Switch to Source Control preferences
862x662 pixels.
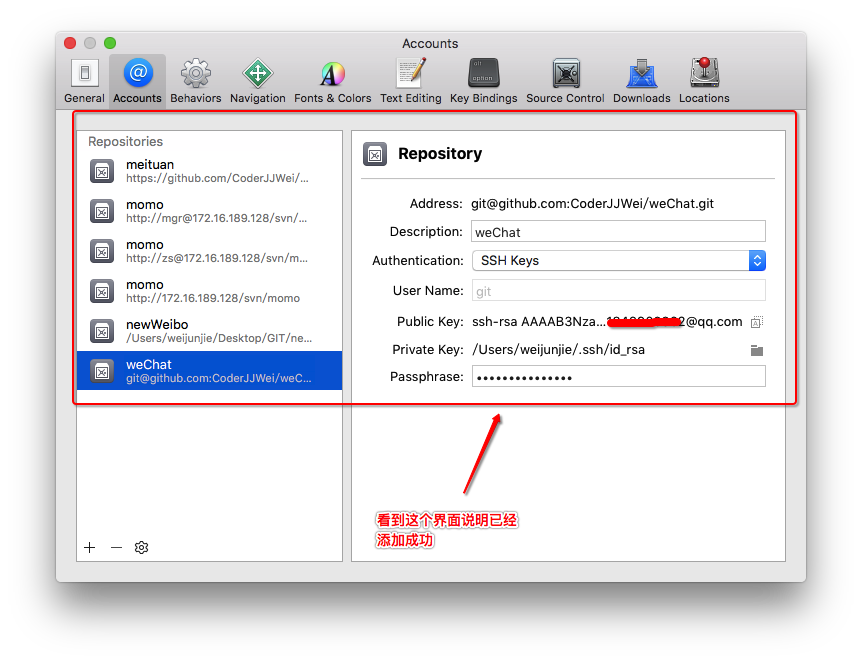(565, 81)
